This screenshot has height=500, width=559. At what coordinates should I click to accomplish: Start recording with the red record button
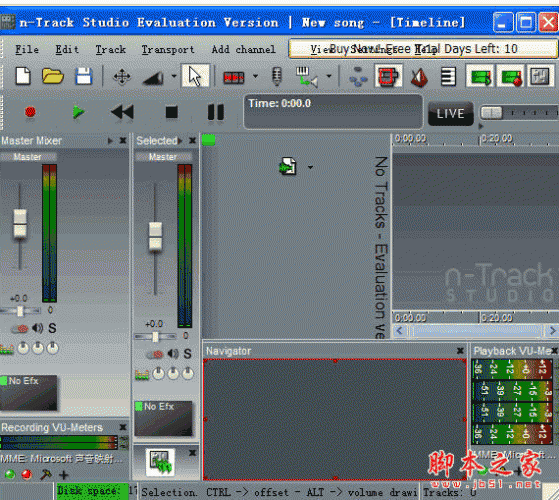pyautogui.click(x=30, y=112)
